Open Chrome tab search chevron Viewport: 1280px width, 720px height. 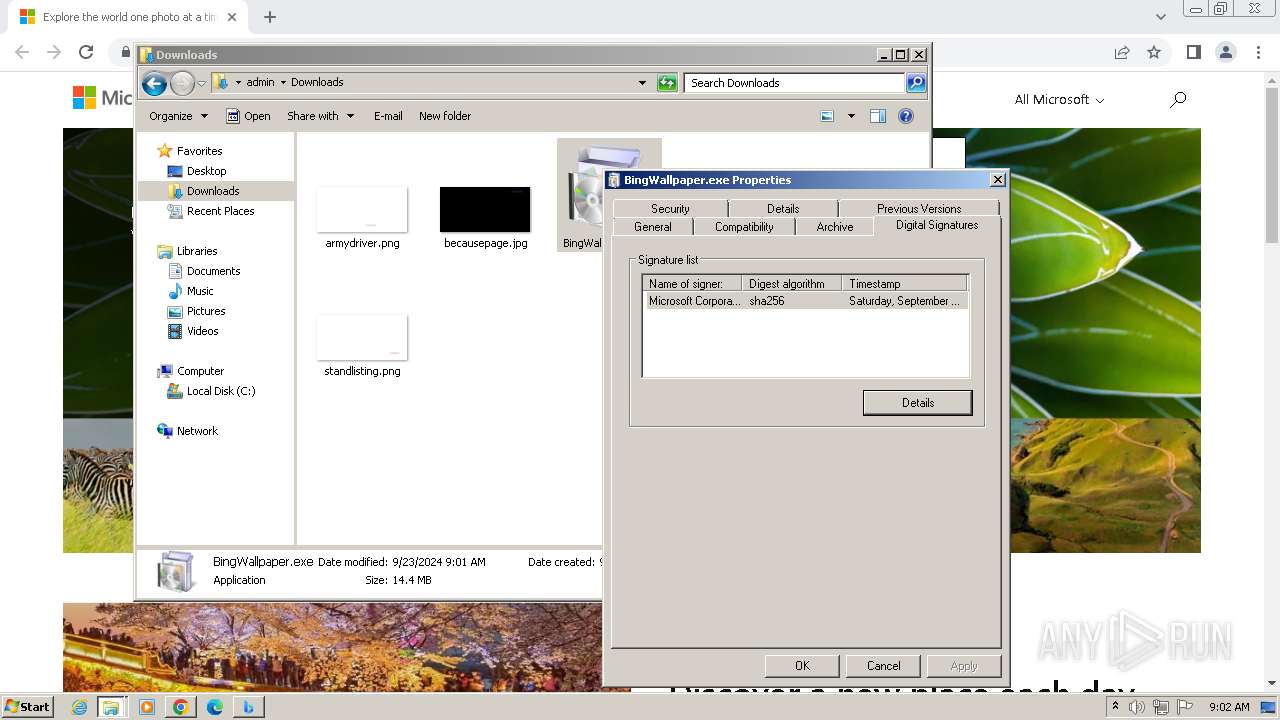[1160, 17]
